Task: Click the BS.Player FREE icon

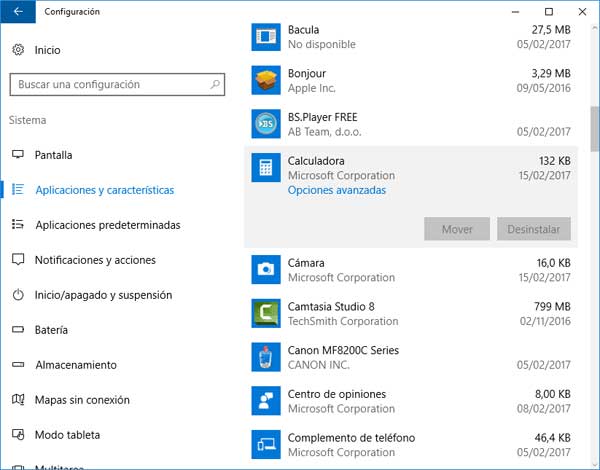Action: (265, 124)
